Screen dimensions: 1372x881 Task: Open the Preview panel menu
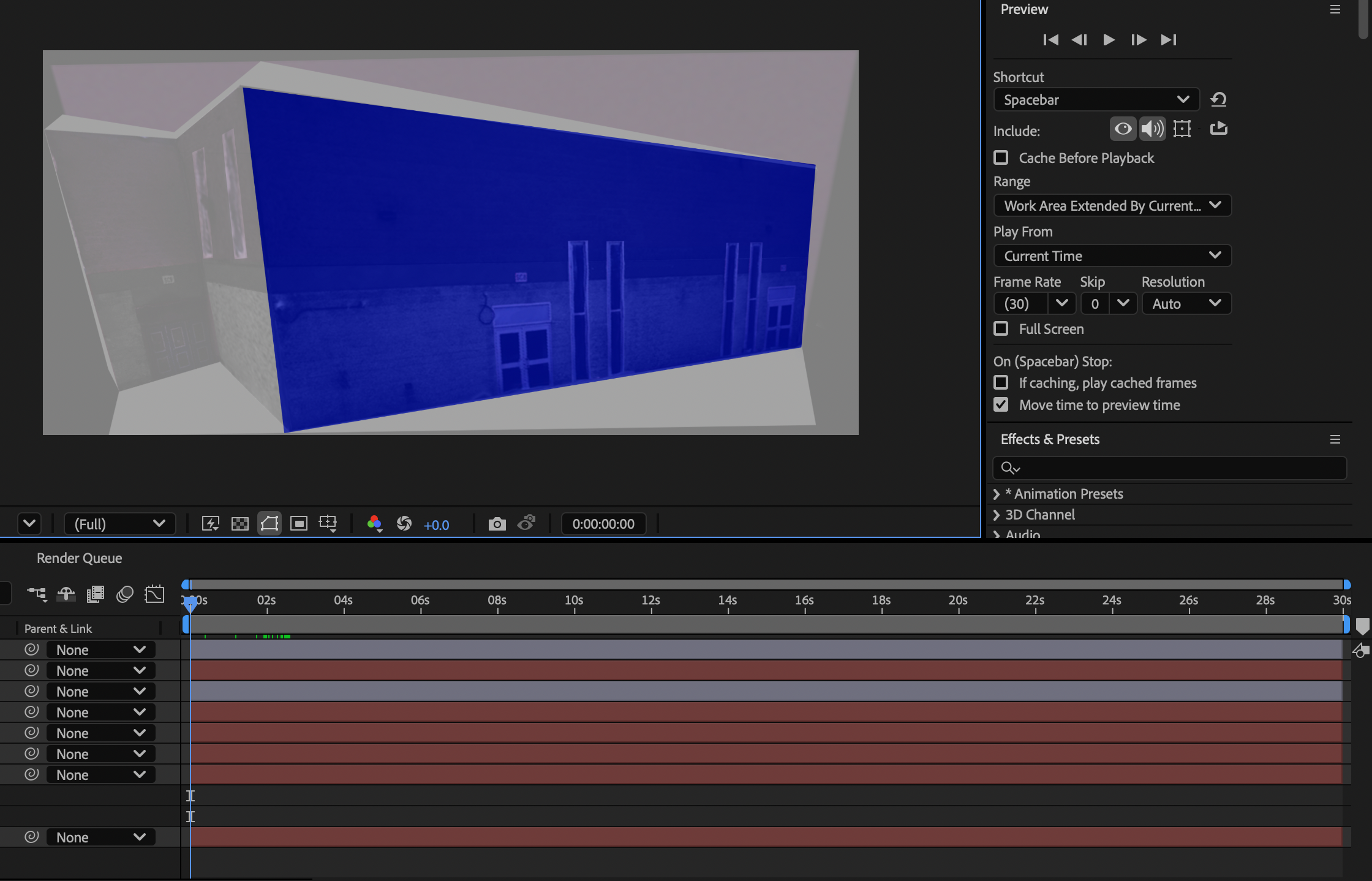click(1335, 9)
